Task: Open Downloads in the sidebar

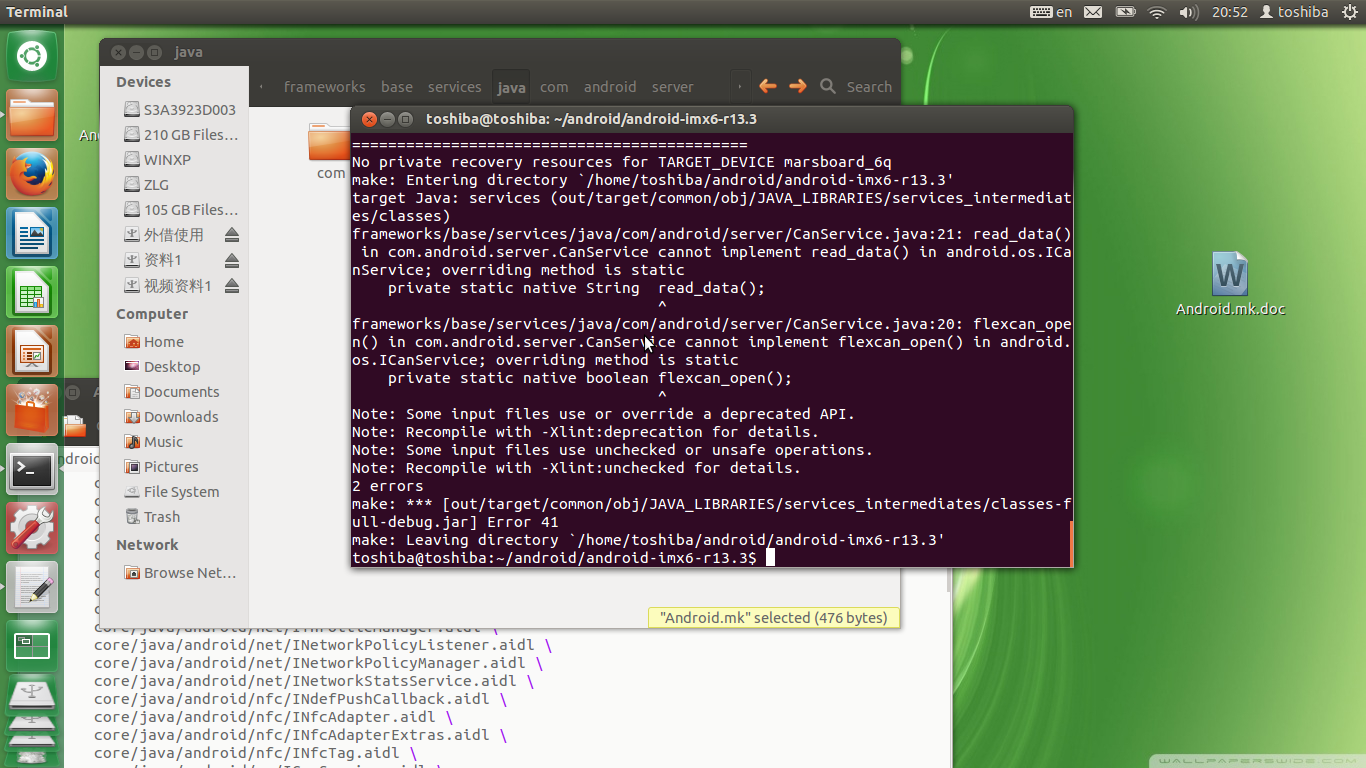Action: (x=180, y=417)
